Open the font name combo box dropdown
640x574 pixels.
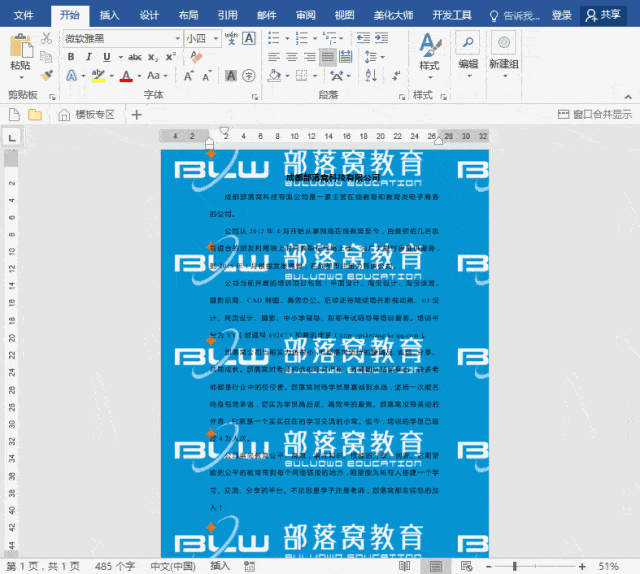click(178, 39)
